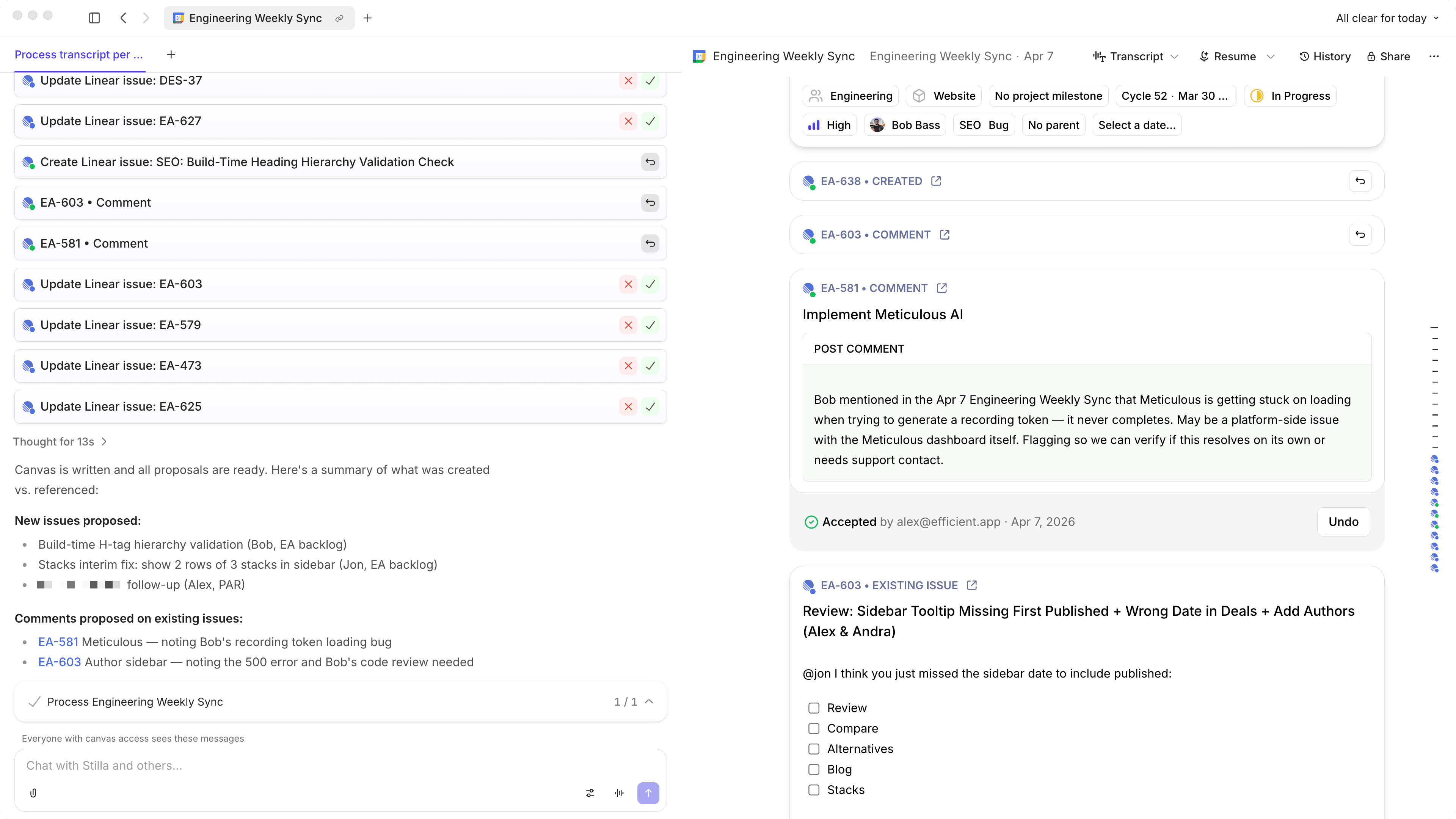Undo the Create Linear issue SEO proposal
Screen dimensions: 1456x819
click(x=651, y=162)
